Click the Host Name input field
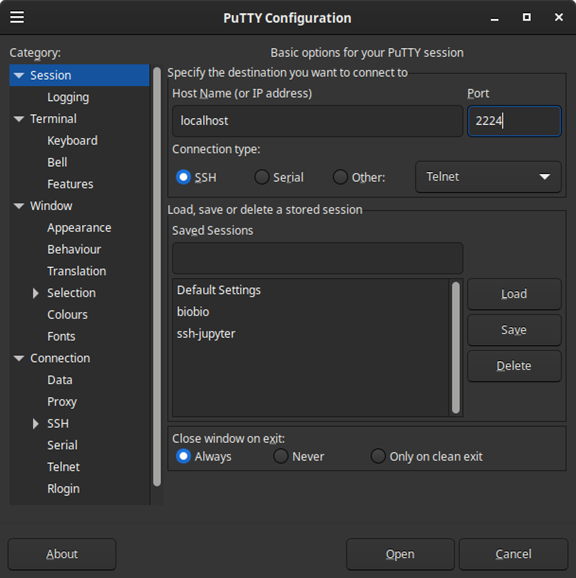 (x=317, y=121)
